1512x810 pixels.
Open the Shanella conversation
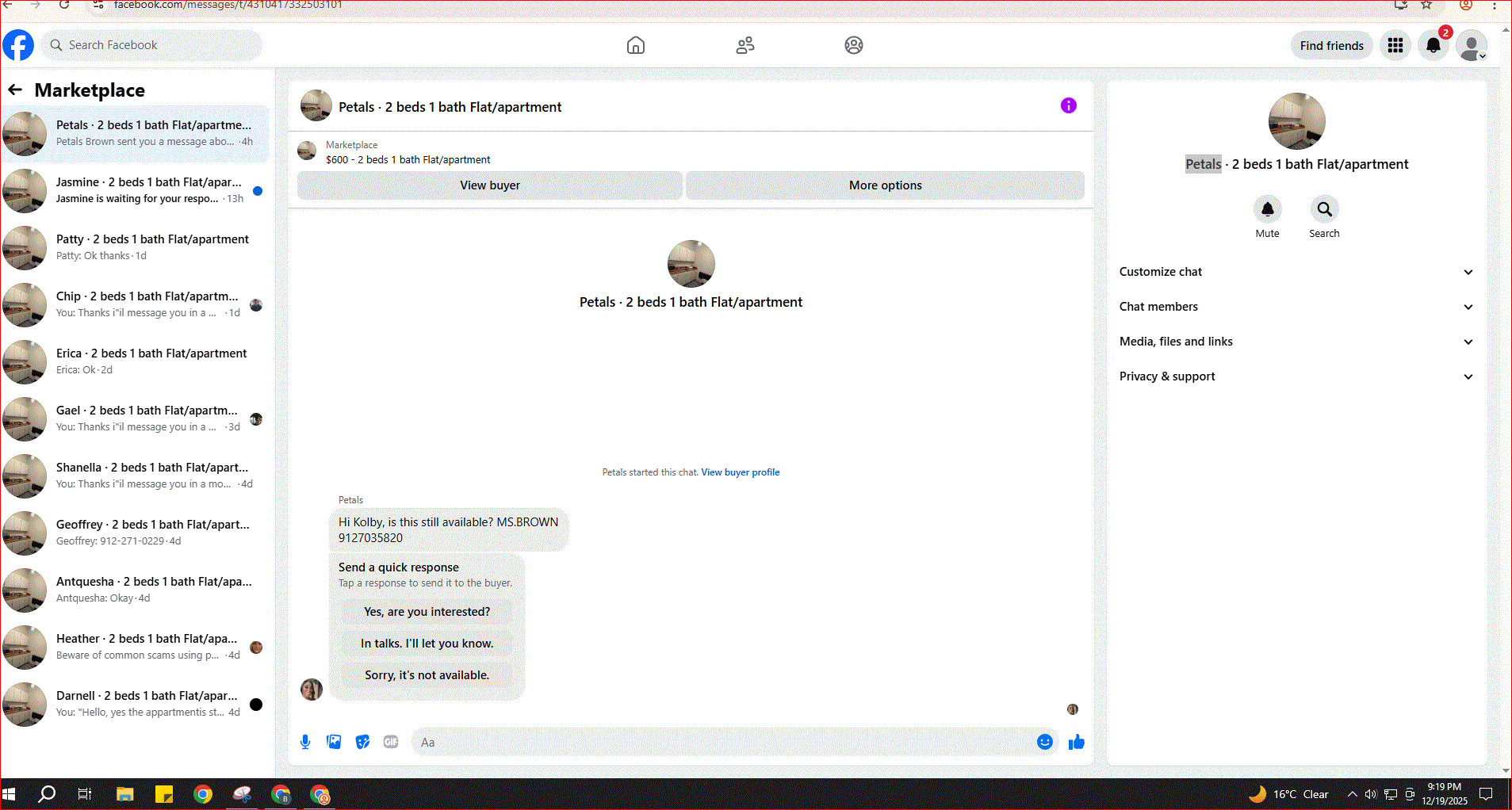[135, 476]
